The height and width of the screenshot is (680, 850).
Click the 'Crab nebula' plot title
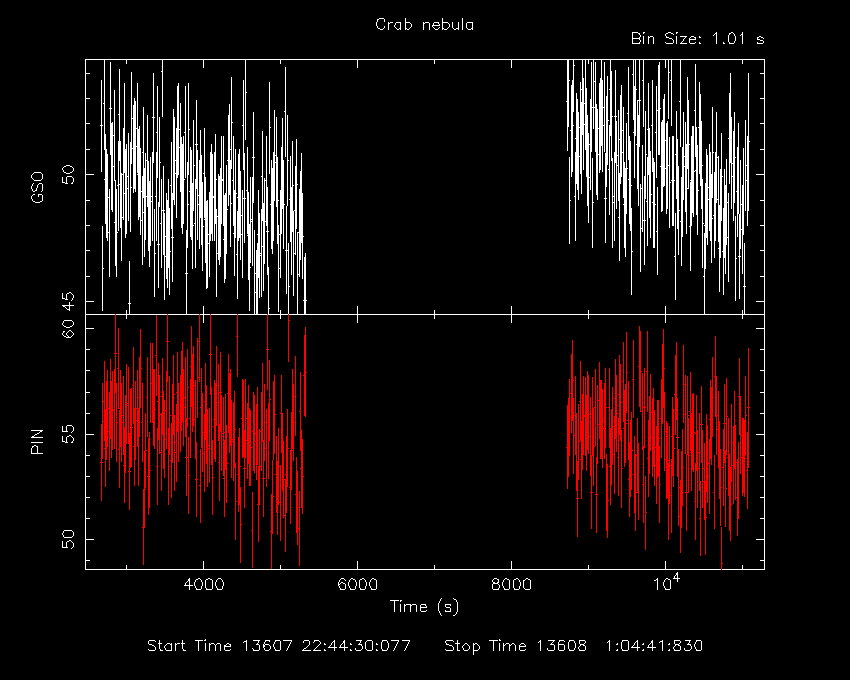pyautogui.click(x=424, y=25)
